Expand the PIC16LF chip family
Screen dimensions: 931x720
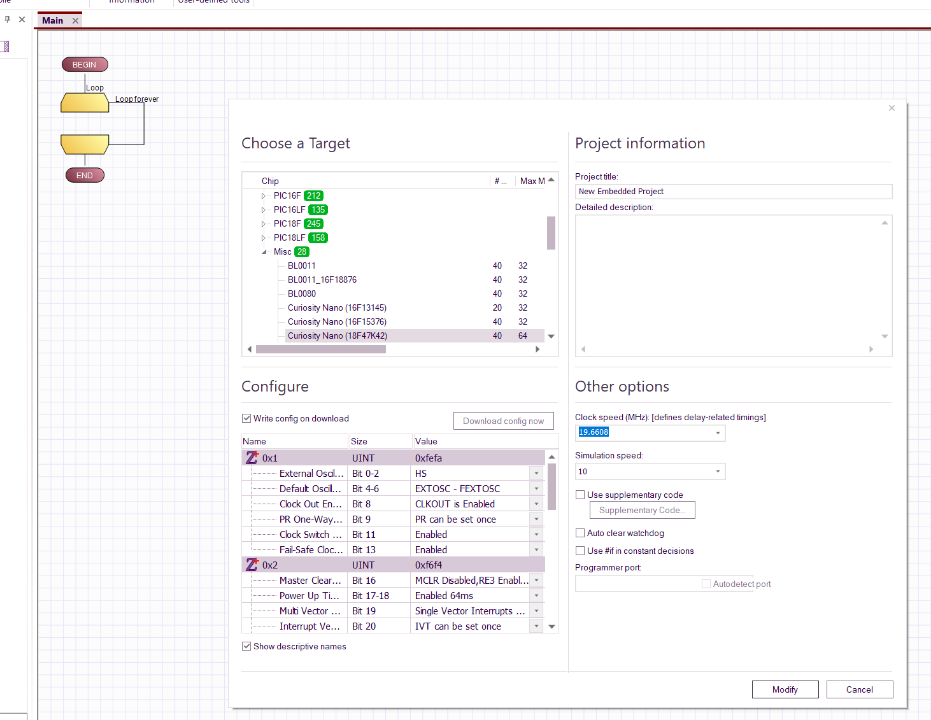(264, 210)
